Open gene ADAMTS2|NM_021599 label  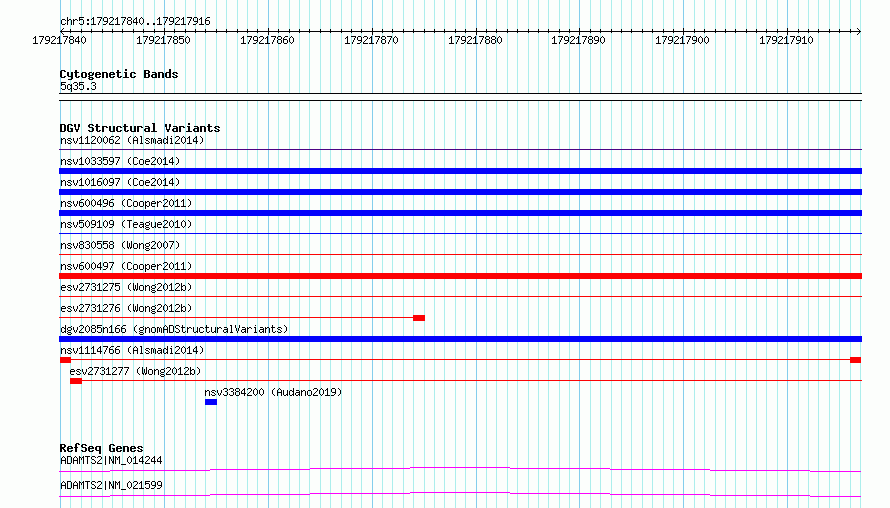(111, 485)
